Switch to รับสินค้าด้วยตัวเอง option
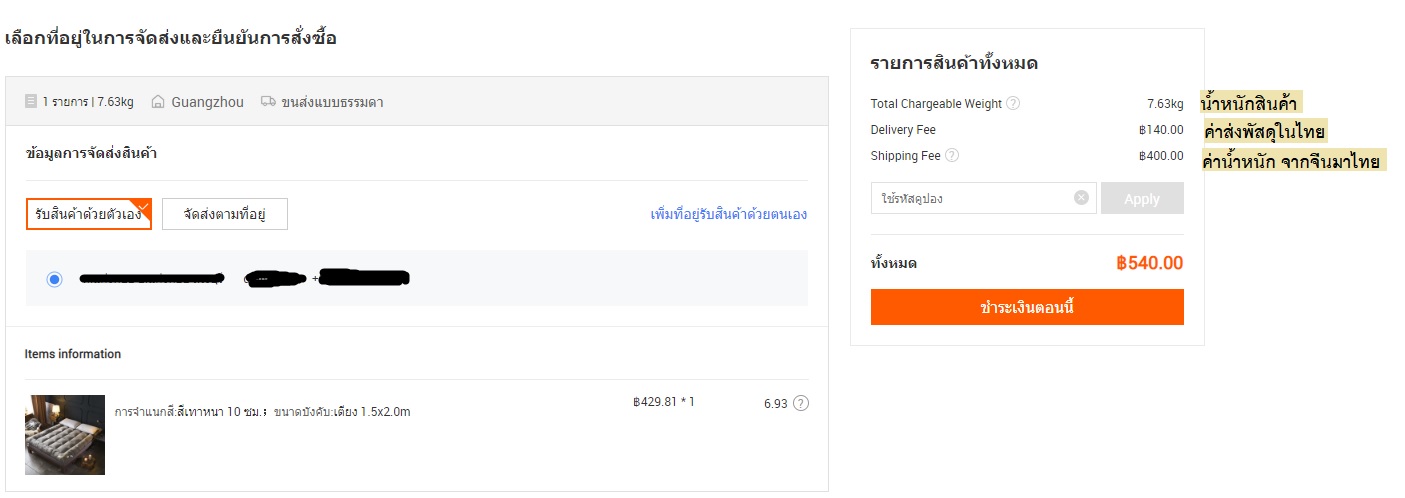This screenshot has width=1405, height=498. point(89,214)
